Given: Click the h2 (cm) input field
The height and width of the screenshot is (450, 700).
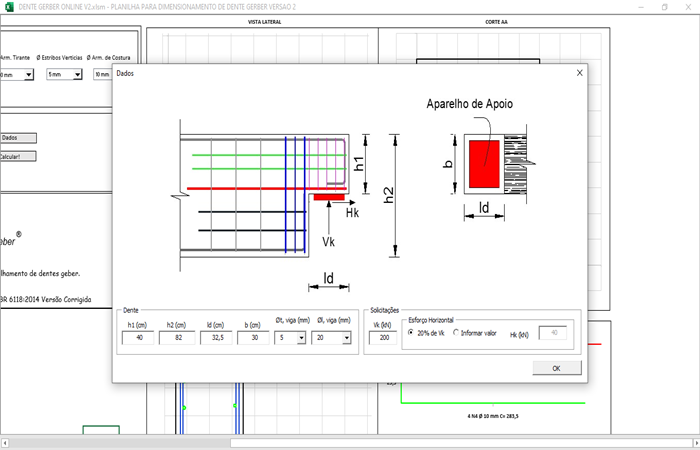Looking at the screenshot, I should [176, 338].
